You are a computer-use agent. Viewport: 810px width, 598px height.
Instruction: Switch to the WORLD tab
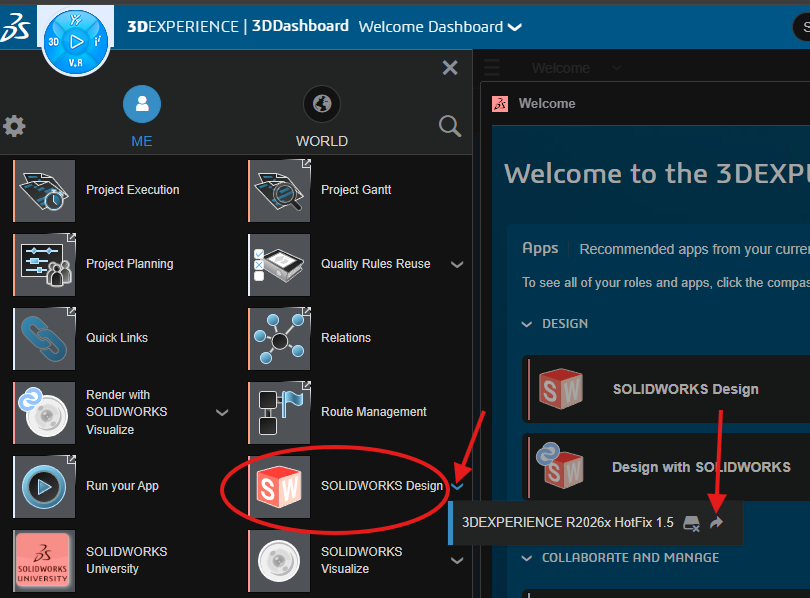tap(321, 116)
